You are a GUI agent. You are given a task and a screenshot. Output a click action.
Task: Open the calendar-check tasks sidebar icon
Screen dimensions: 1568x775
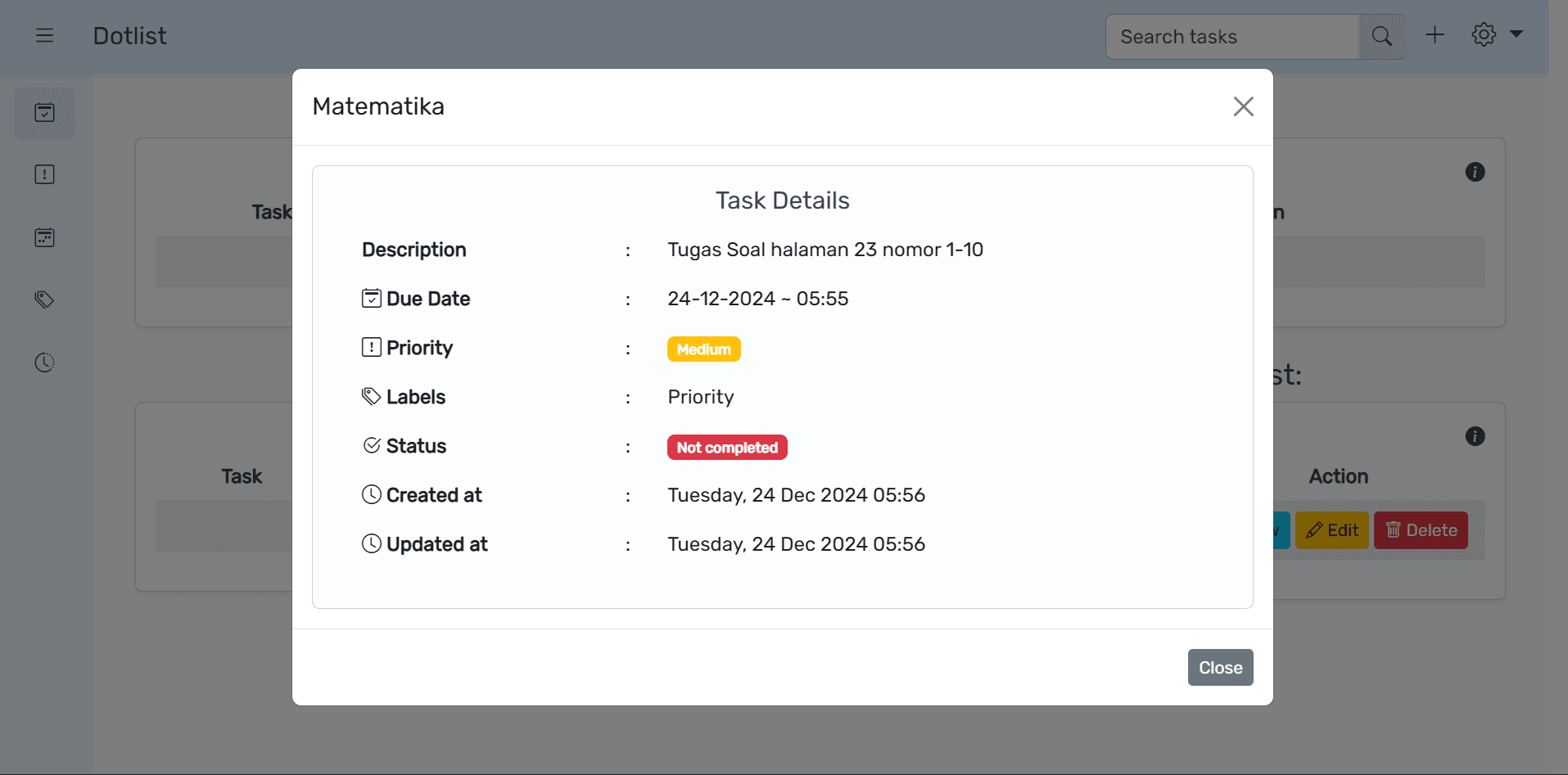(44, 113)
